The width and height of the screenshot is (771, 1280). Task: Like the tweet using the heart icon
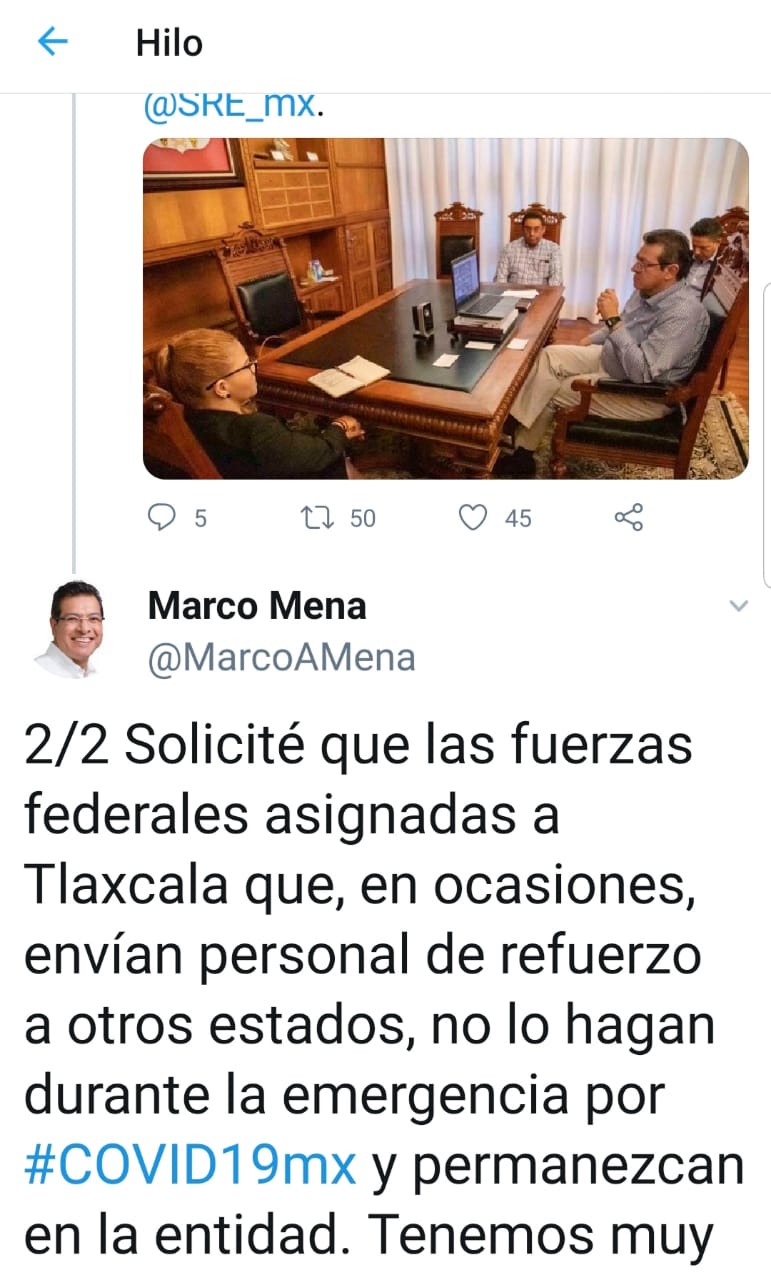point(473,518)
